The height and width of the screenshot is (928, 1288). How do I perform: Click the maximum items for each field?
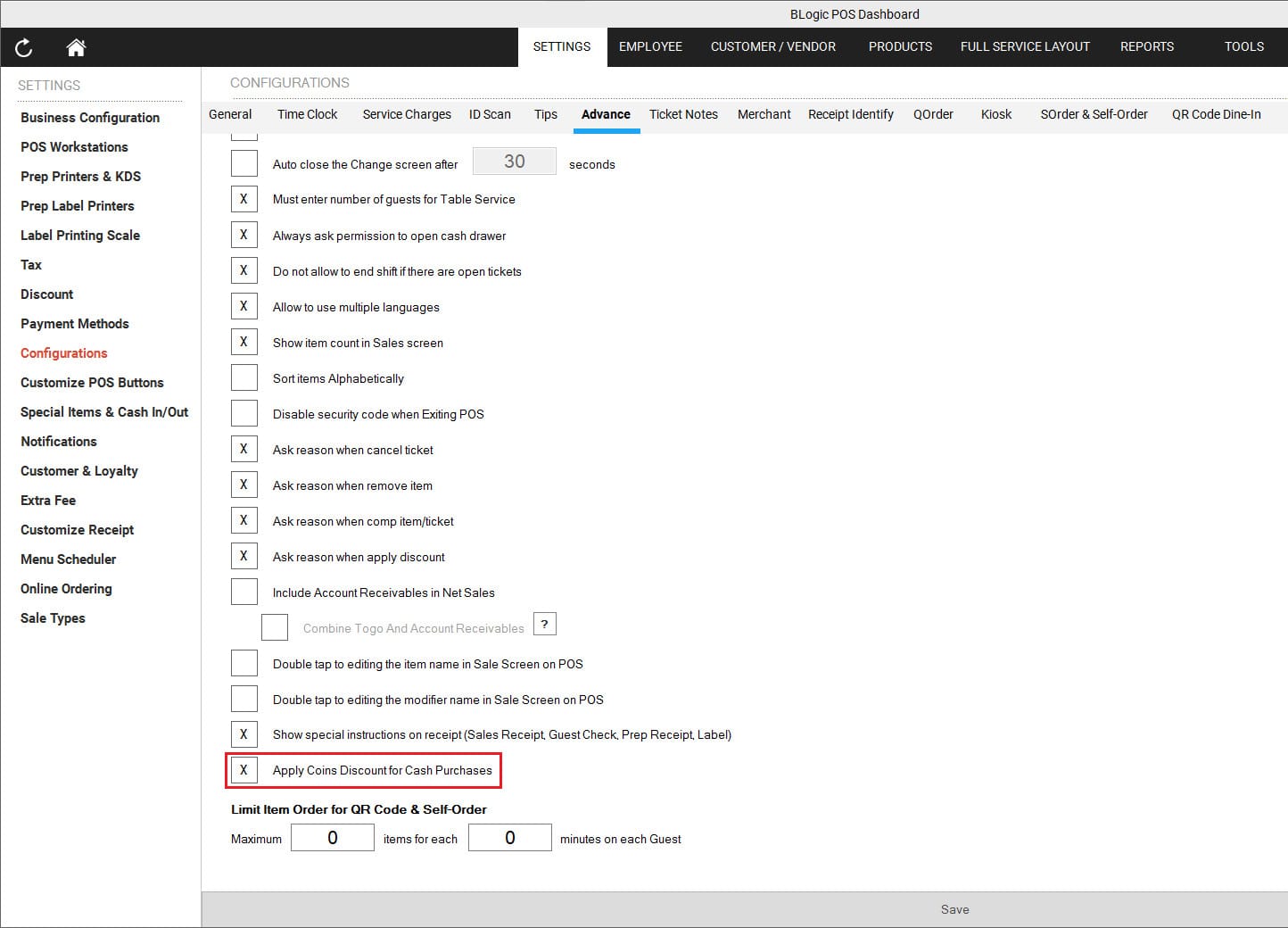(x=333, y=838)
